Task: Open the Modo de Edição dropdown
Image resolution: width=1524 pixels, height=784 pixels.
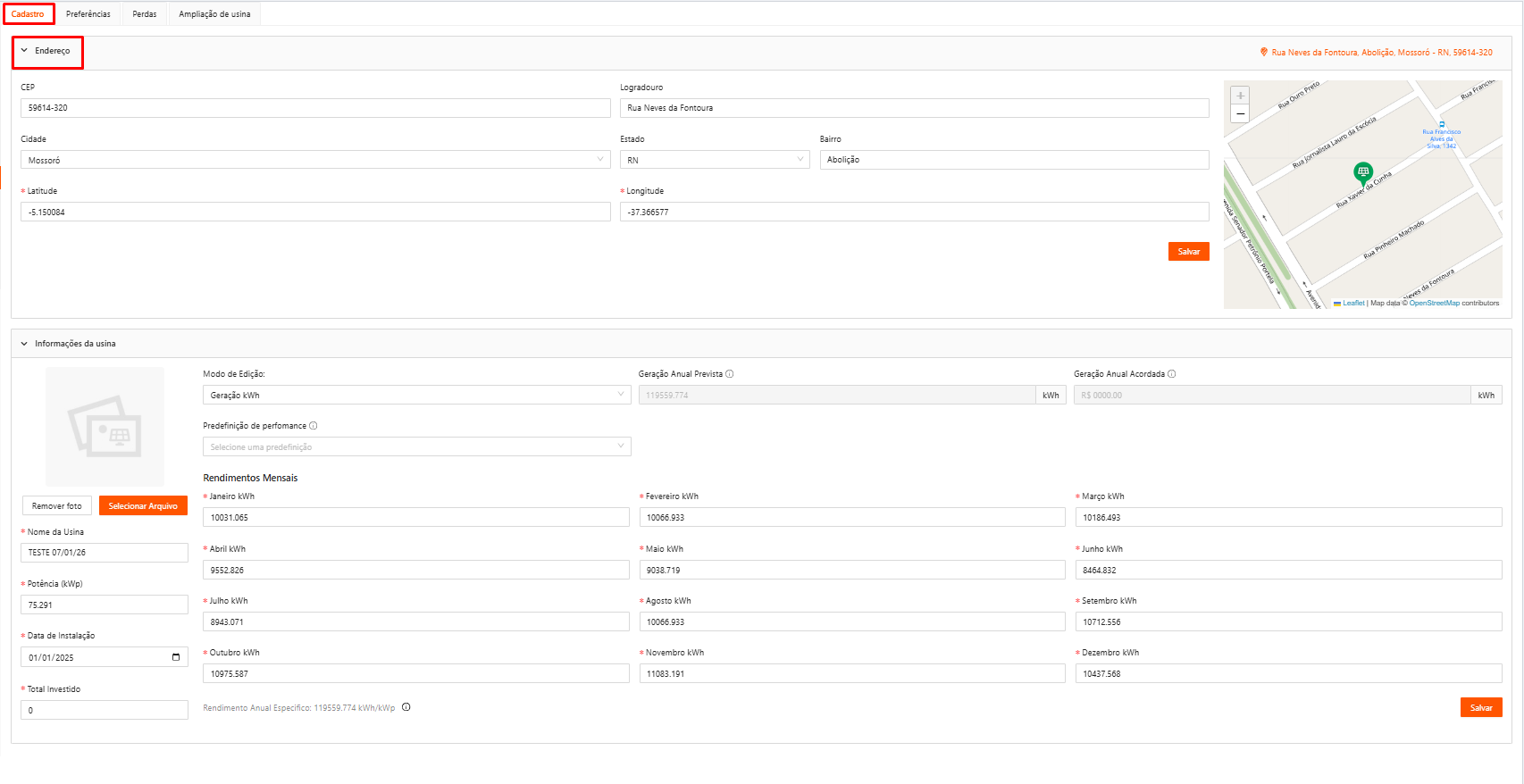Action: click(416, 395)
